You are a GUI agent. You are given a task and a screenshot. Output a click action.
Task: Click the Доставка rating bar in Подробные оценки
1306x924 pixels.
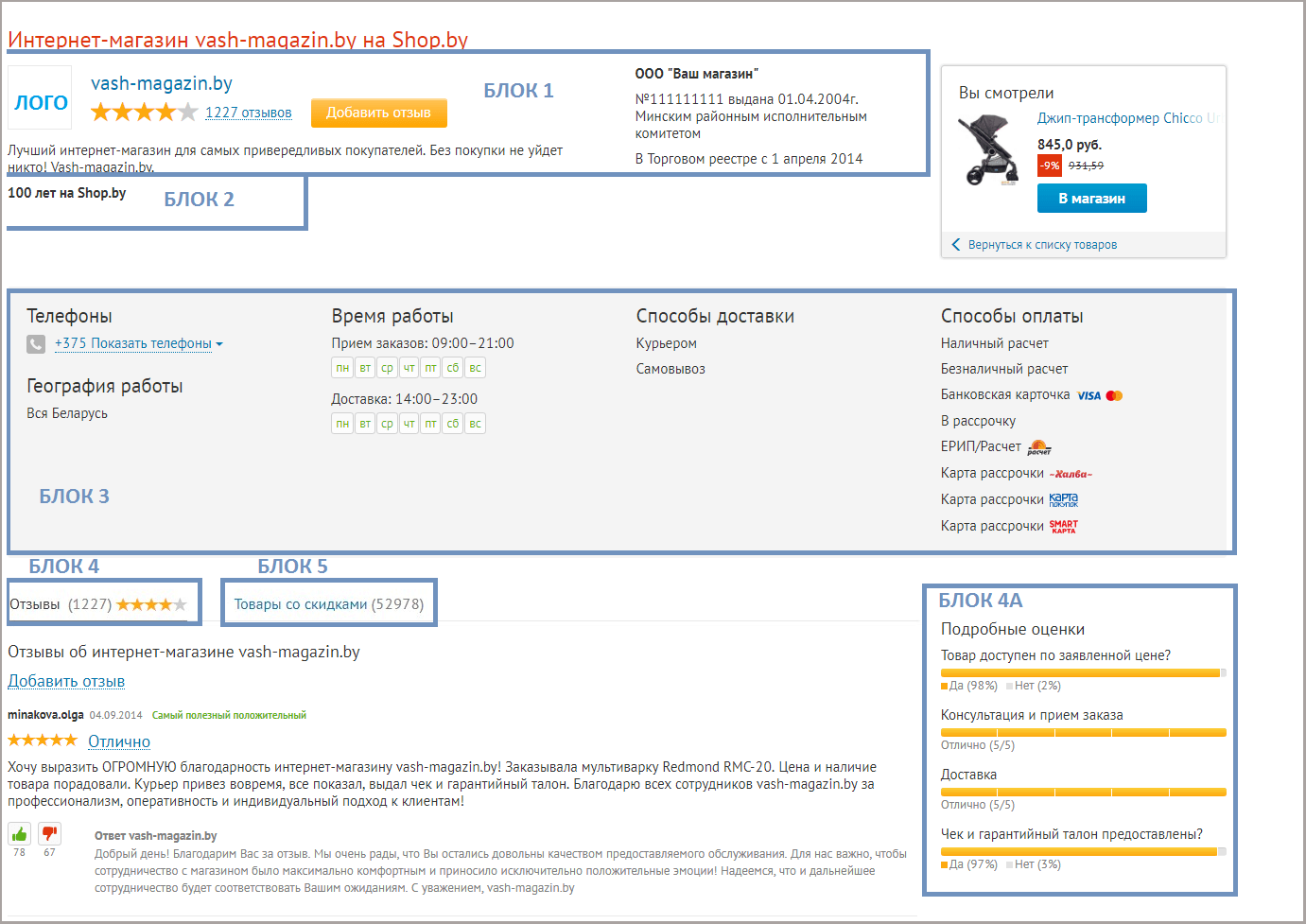coord(1083,793)
